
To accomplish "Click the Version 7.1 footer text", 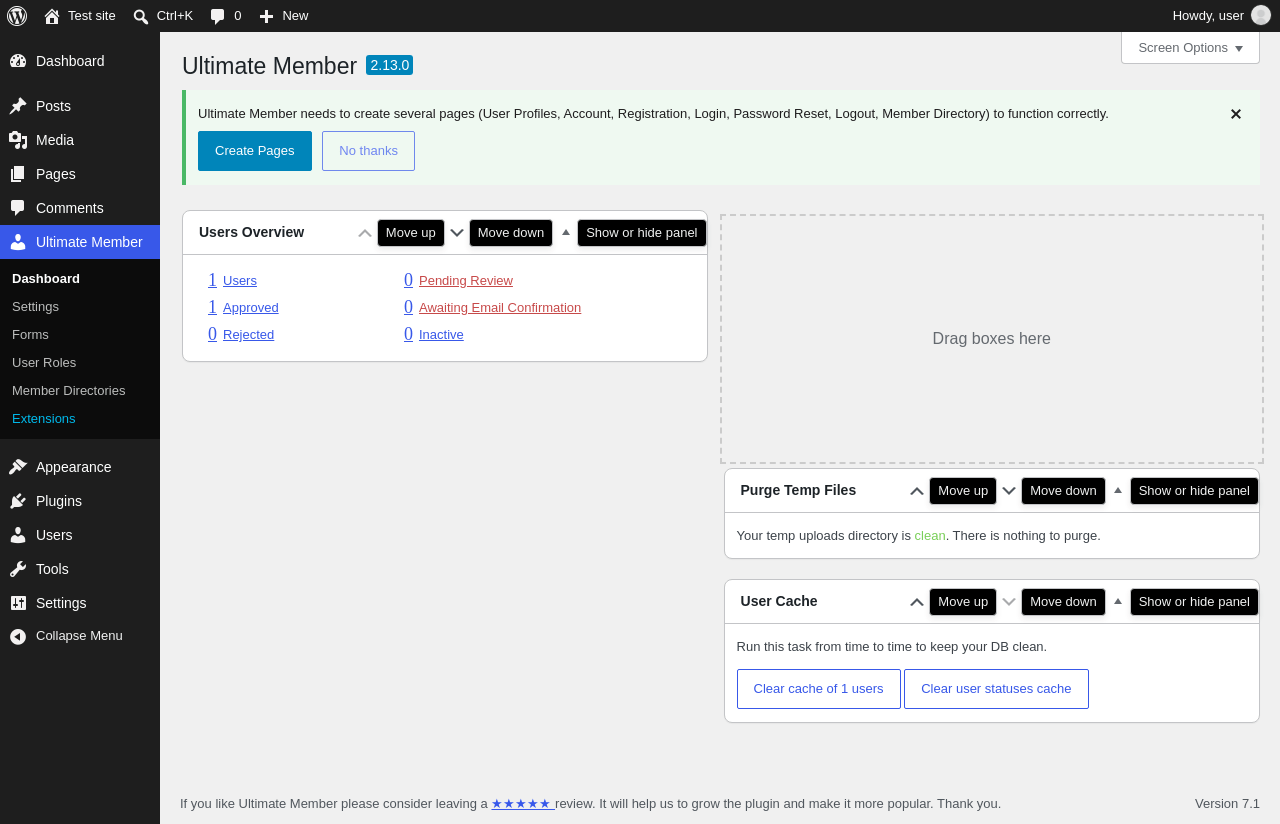I will click(1227, 804).
